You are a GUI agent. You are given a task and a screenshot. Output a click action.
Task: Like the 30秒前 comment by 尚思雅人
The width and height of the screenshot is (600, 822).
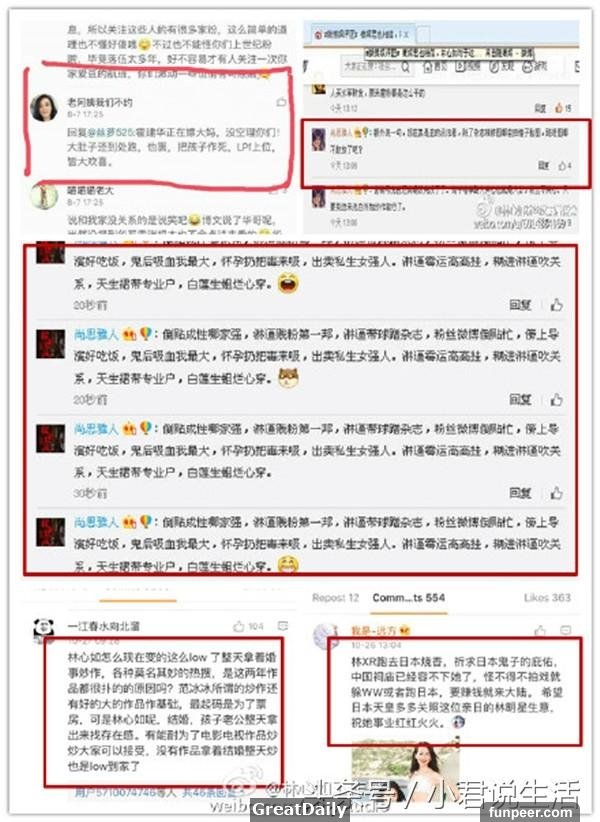coord(557,493)
